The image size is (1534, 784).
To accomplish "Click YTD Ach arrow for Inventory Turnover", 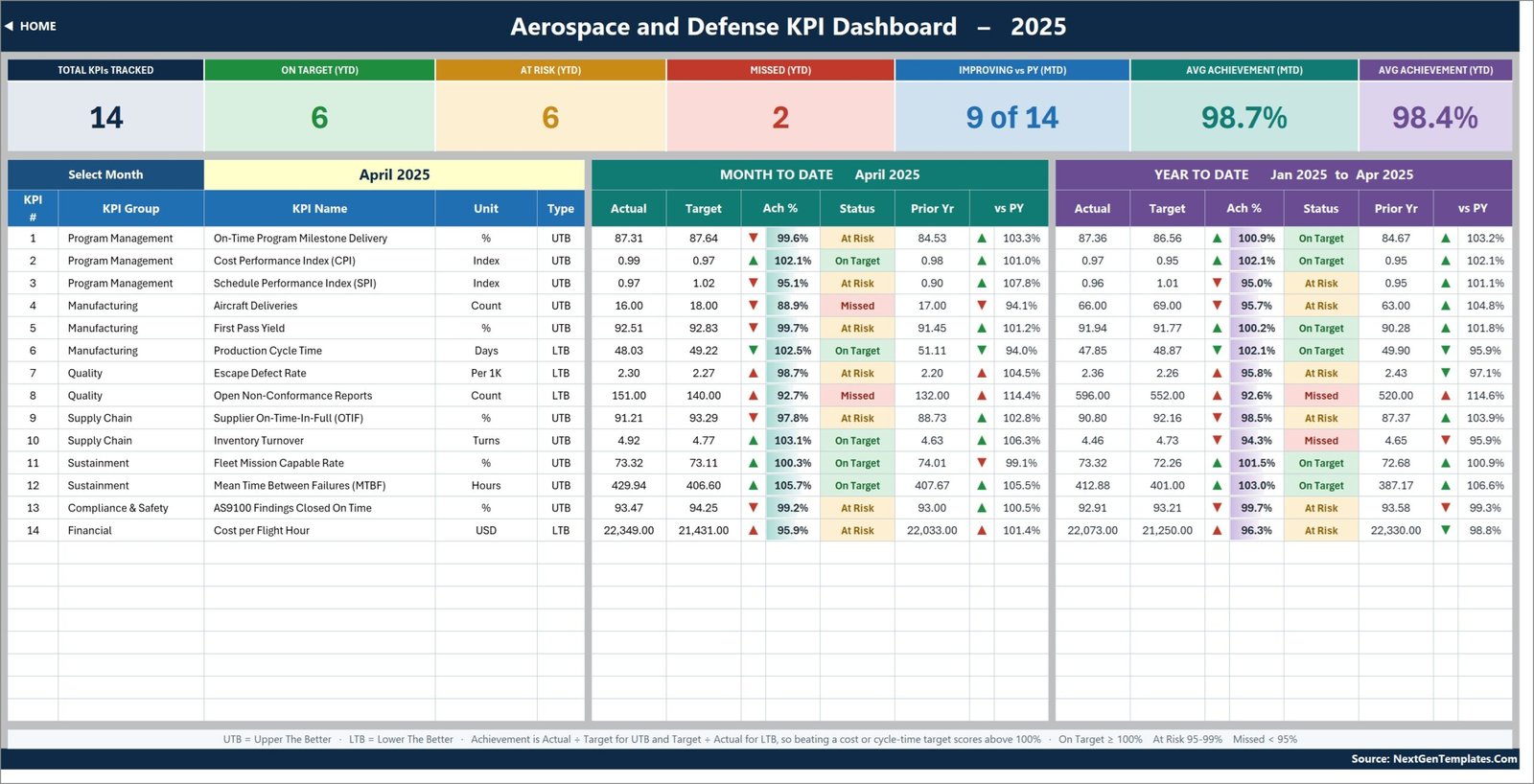I will coord(1217,440).
